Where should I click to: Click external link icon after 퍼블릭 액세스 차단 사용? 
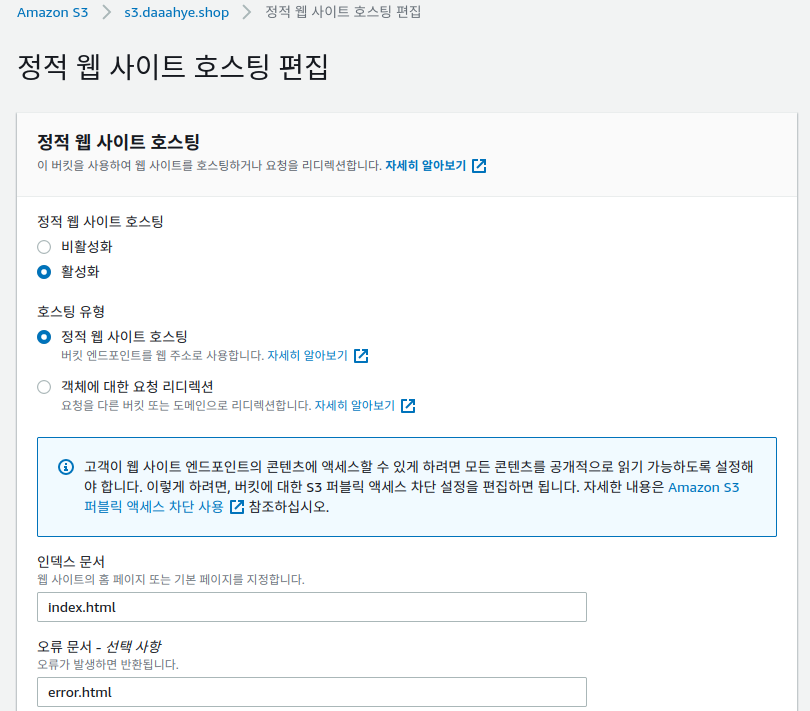coord(237,507)
